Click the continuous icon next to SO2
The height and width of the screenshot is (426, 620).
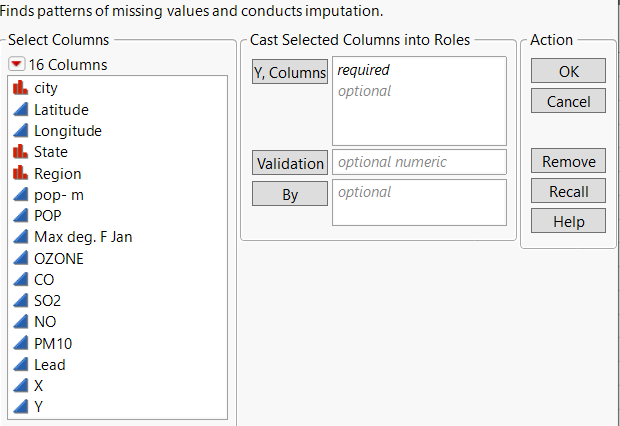pos(20,300)
